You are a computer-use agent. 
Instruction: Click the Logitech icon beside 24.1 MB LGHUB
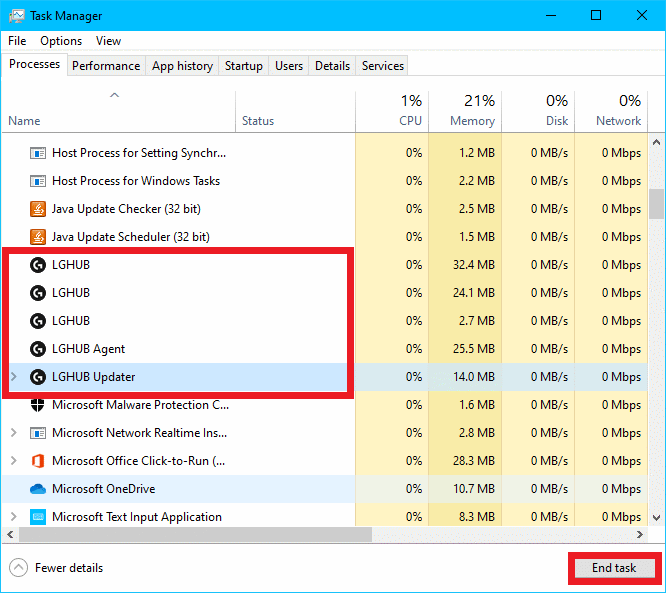(38, 293)
